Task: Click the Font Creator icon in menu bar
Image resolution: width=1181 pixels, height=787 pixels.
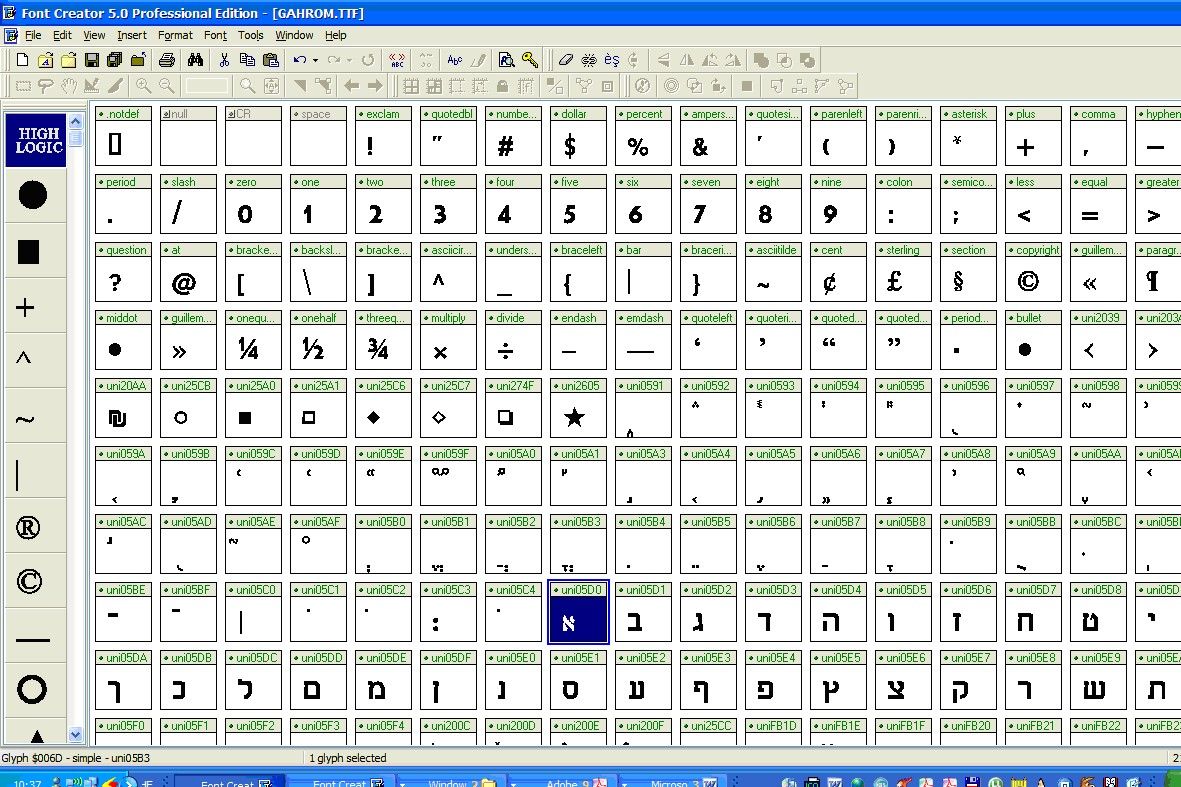Action: [x=11, y=35]
